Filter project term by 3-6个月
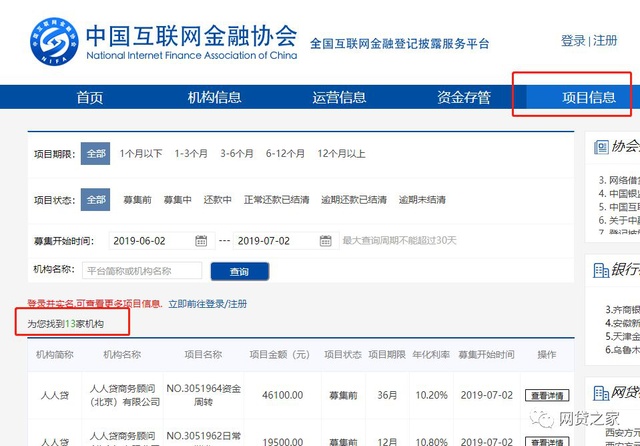Image resolution: width=640 pixels, height=446 pixels. coord(237,154)
